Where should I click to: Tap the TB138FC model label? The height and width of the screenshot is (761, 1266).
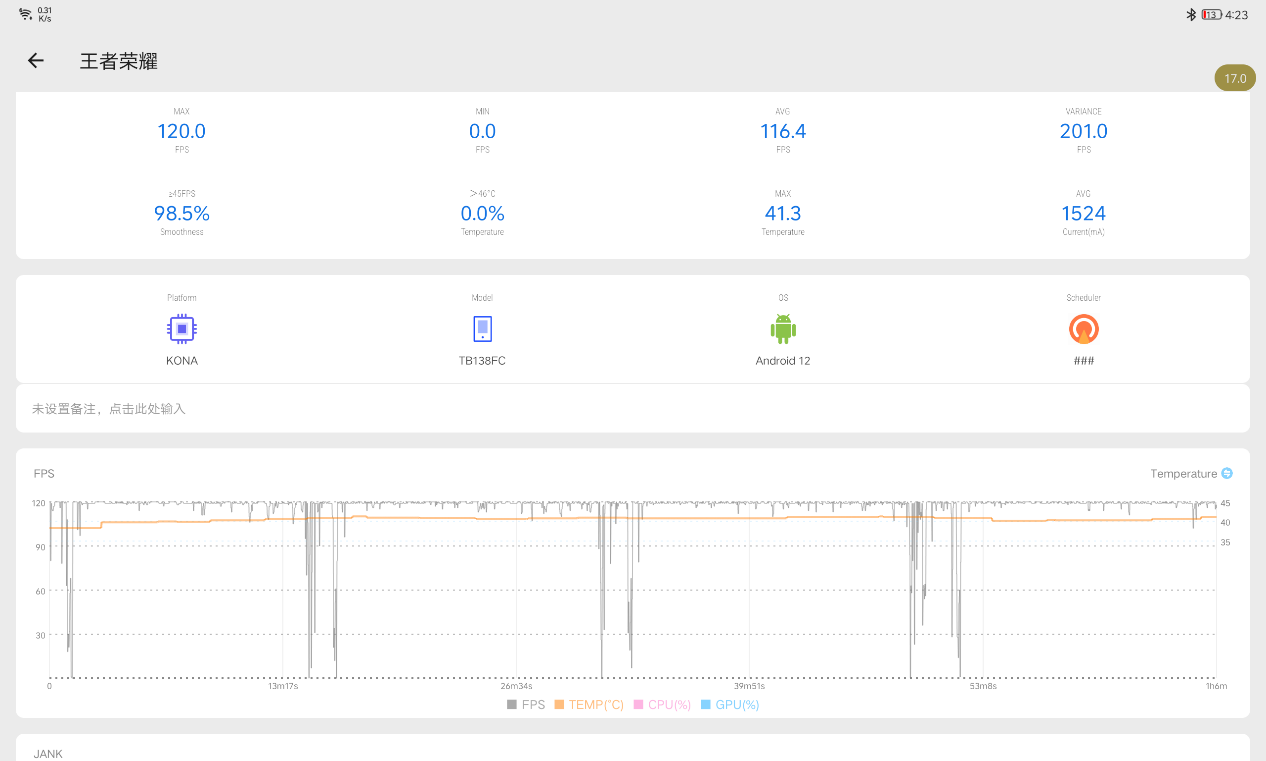(x=482, y=361)
